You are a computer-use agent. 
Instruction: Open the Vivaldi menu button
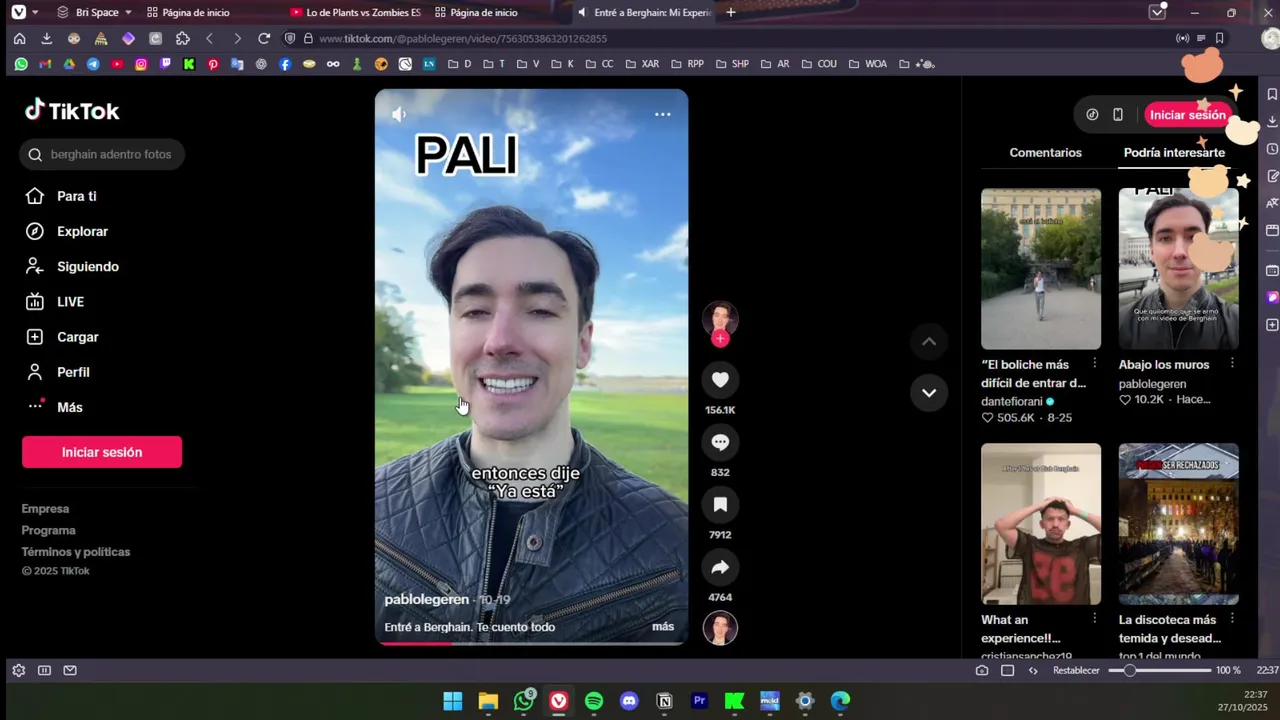coord(19,12)
